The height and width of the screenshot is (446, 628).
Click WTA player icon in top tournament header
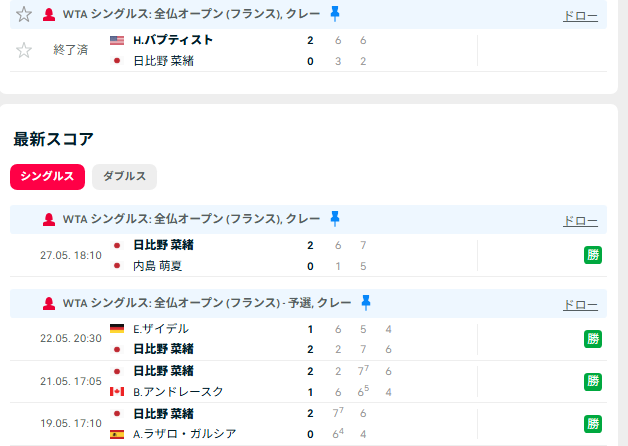(x=49, y=15)
